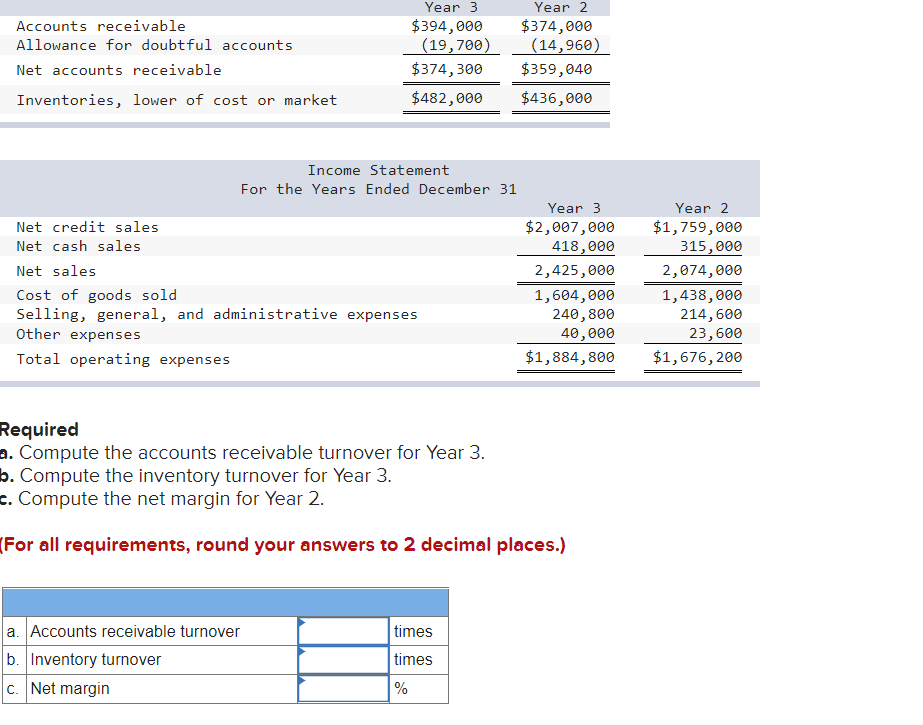Click the 'Net margin' row text
Viewport: 923px width, 725px height.
[70, 688]
